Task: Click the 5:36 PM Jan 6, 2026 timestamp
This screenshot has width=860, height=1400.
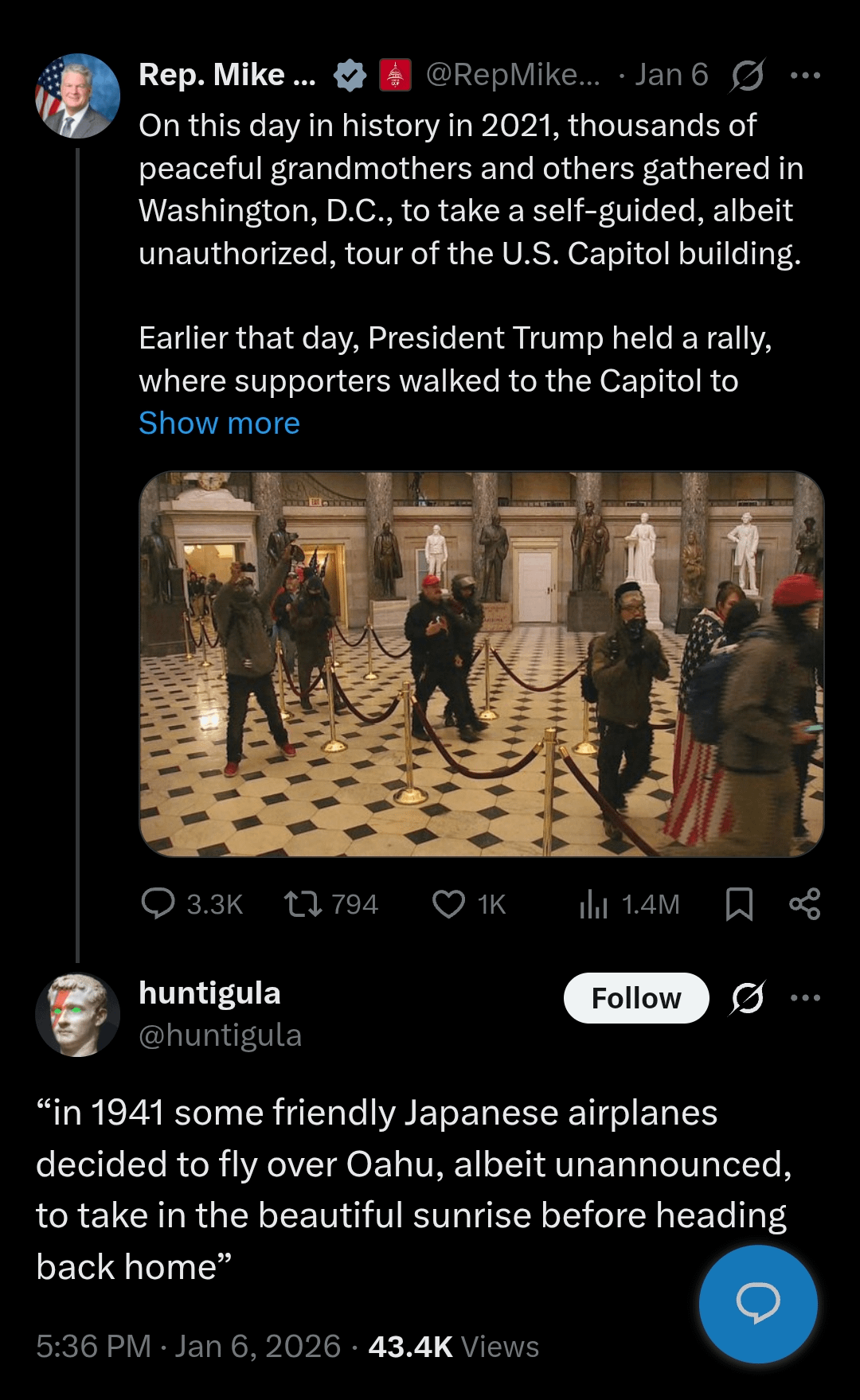Action: click(x=188, y=1346)
